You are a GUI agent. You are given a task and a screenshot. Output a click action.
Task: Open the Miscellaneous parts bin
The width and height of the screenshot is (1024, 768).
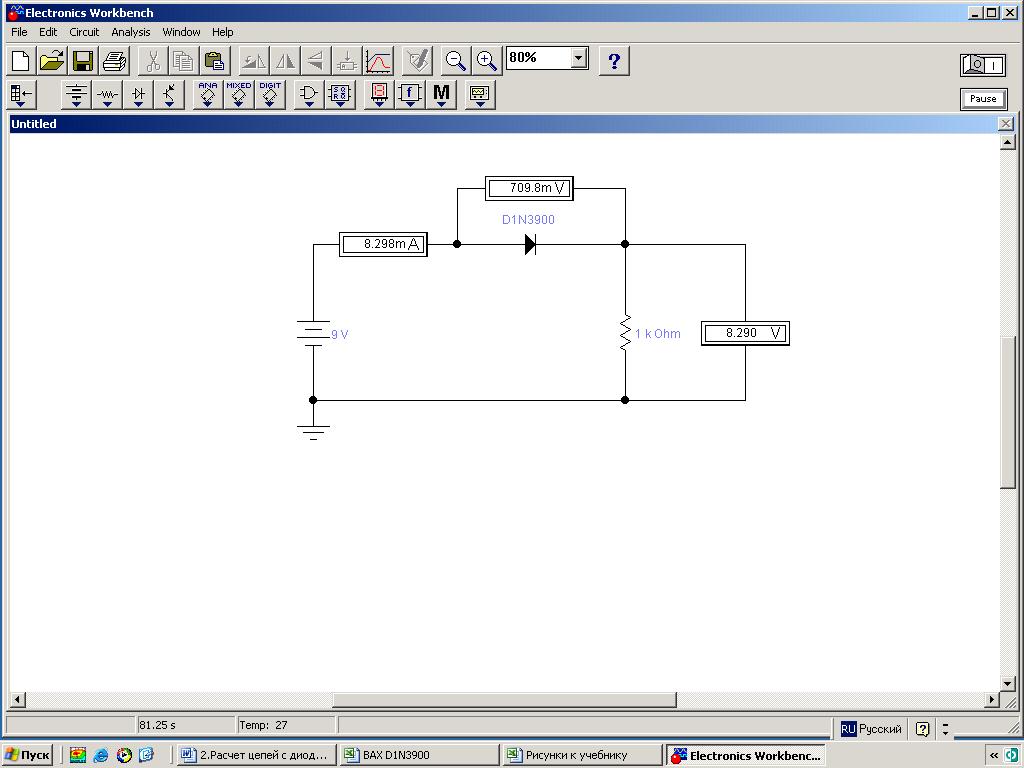441,94
